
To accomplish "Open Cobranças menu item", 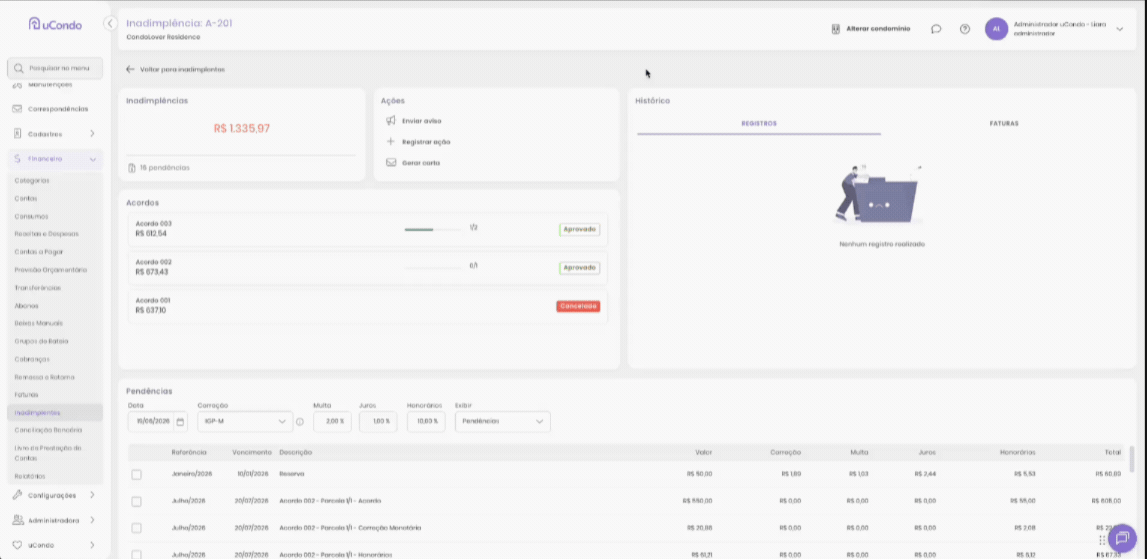I will click(x=31, y=359).
